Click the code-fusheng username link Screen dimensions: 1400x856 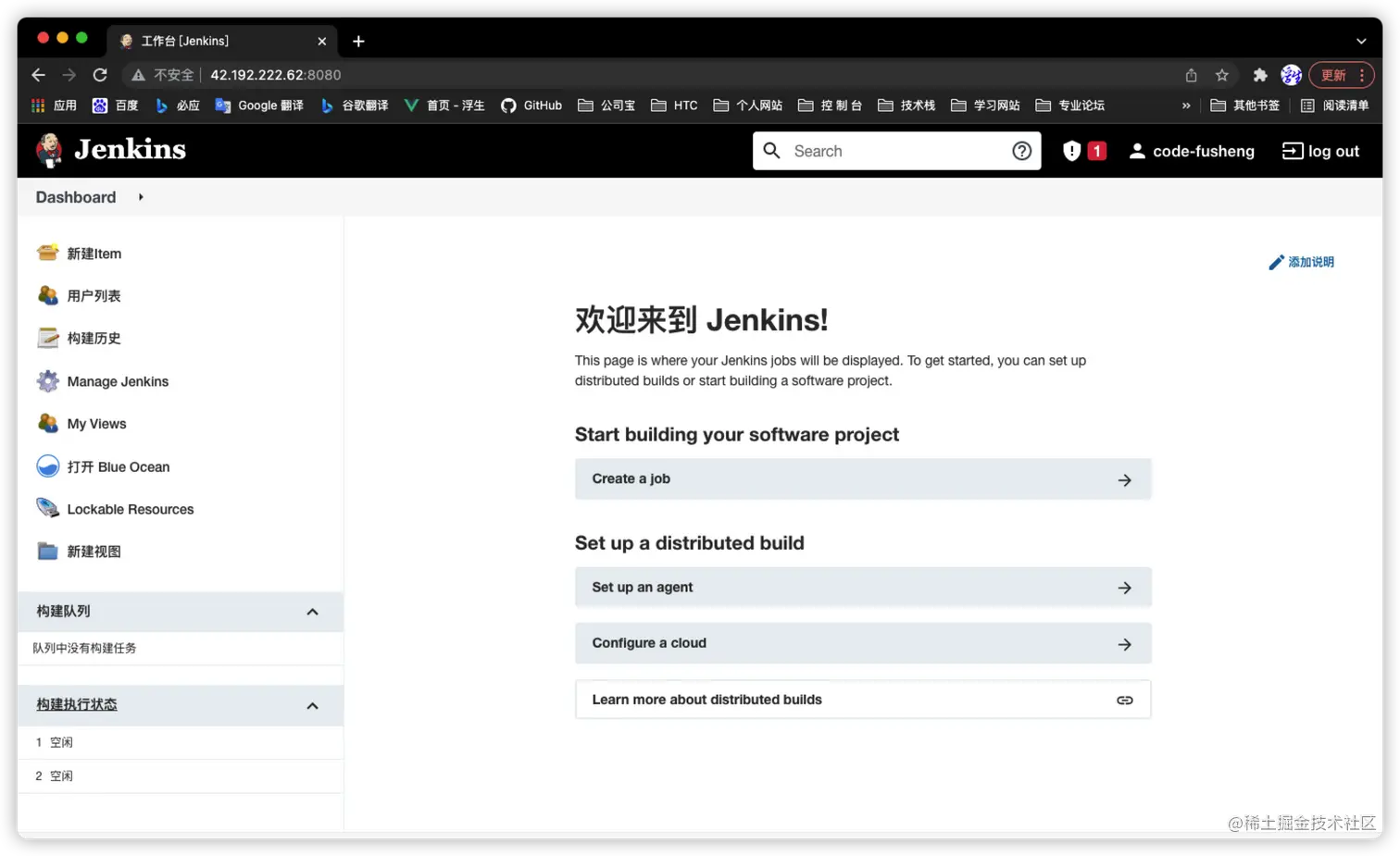point(1203,151)
